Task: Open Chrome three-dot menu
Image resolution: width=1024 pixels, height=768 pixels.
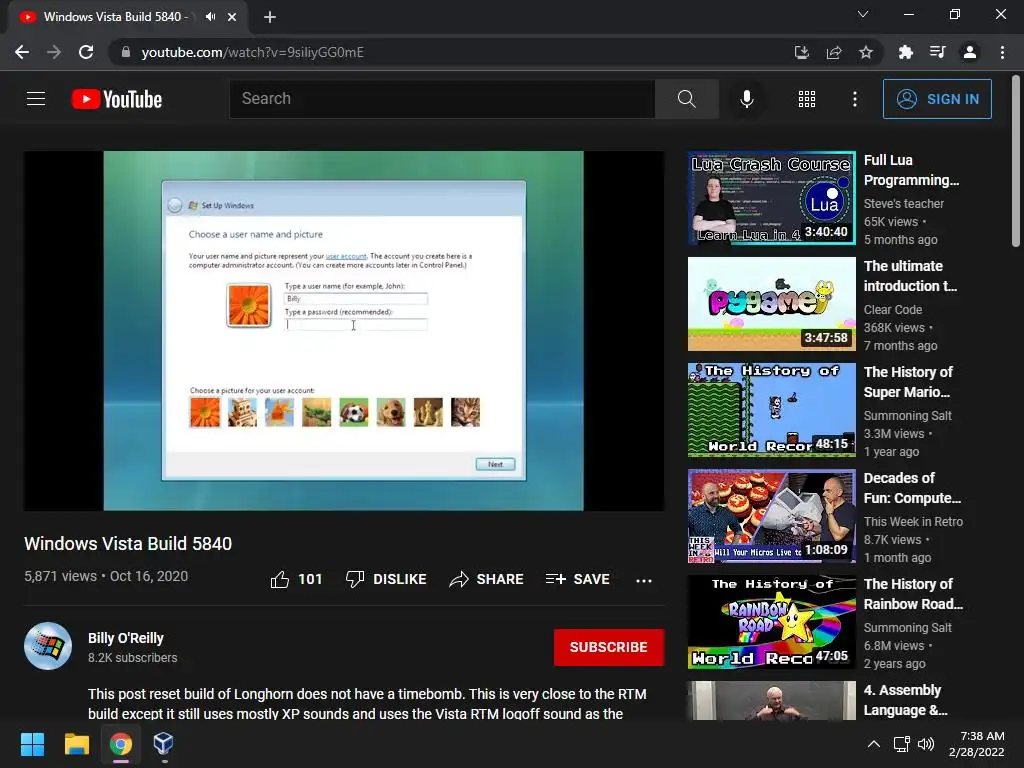Action: tap(1002, 52)
